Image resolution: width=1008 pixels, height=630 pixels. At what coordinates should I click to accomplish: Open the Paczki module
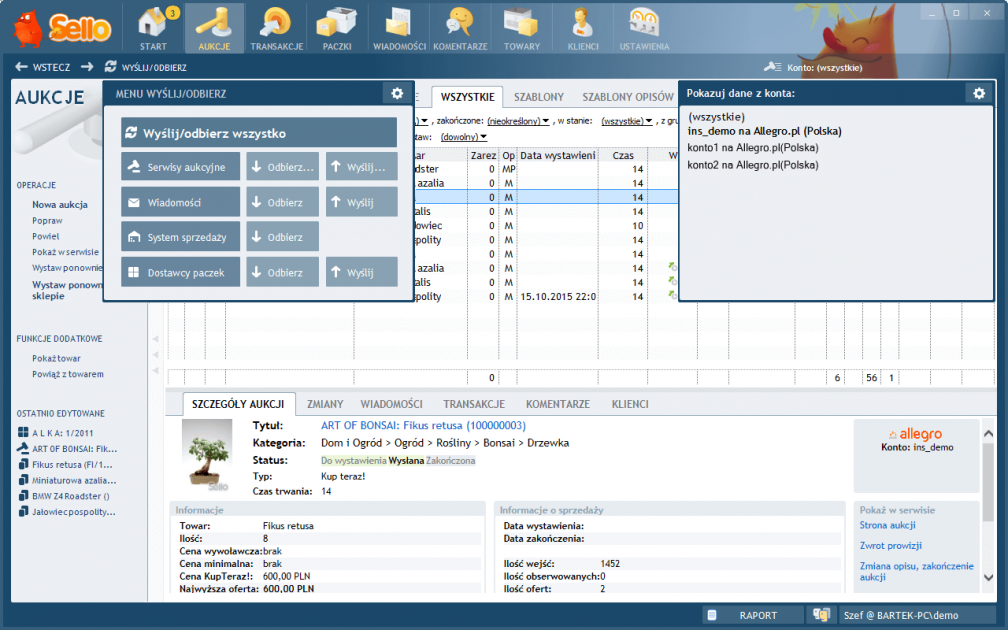tap(336, 28)
